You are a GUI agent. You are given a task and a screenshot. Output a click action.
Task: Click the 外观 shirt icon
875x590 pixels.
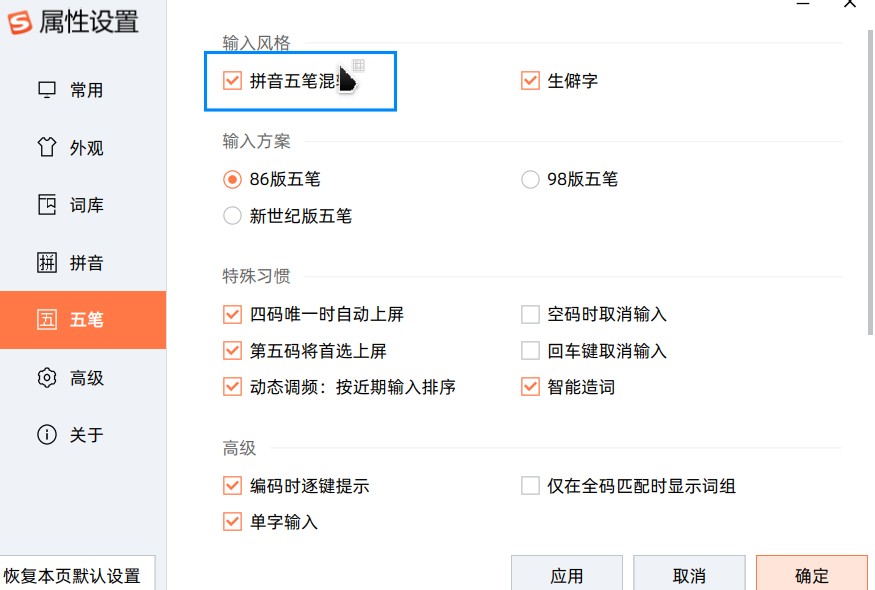[47, 148]
